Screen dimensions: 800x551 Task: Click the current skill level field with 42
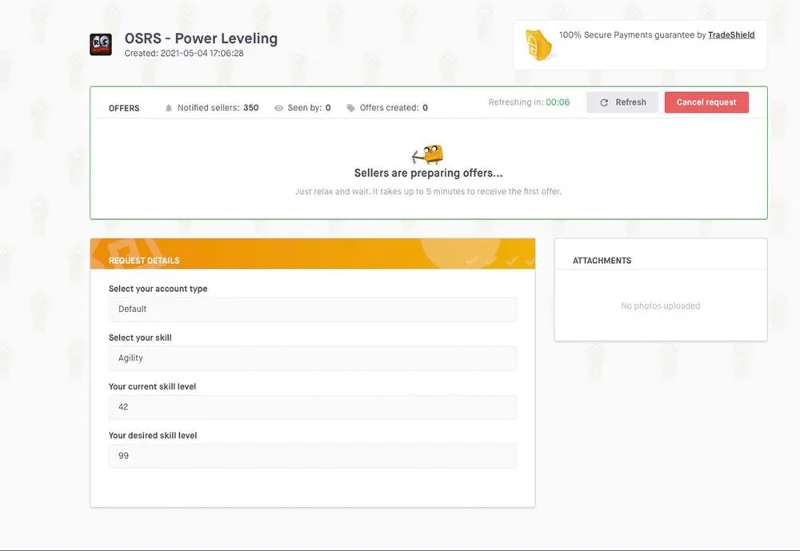[x=313, y=407]
